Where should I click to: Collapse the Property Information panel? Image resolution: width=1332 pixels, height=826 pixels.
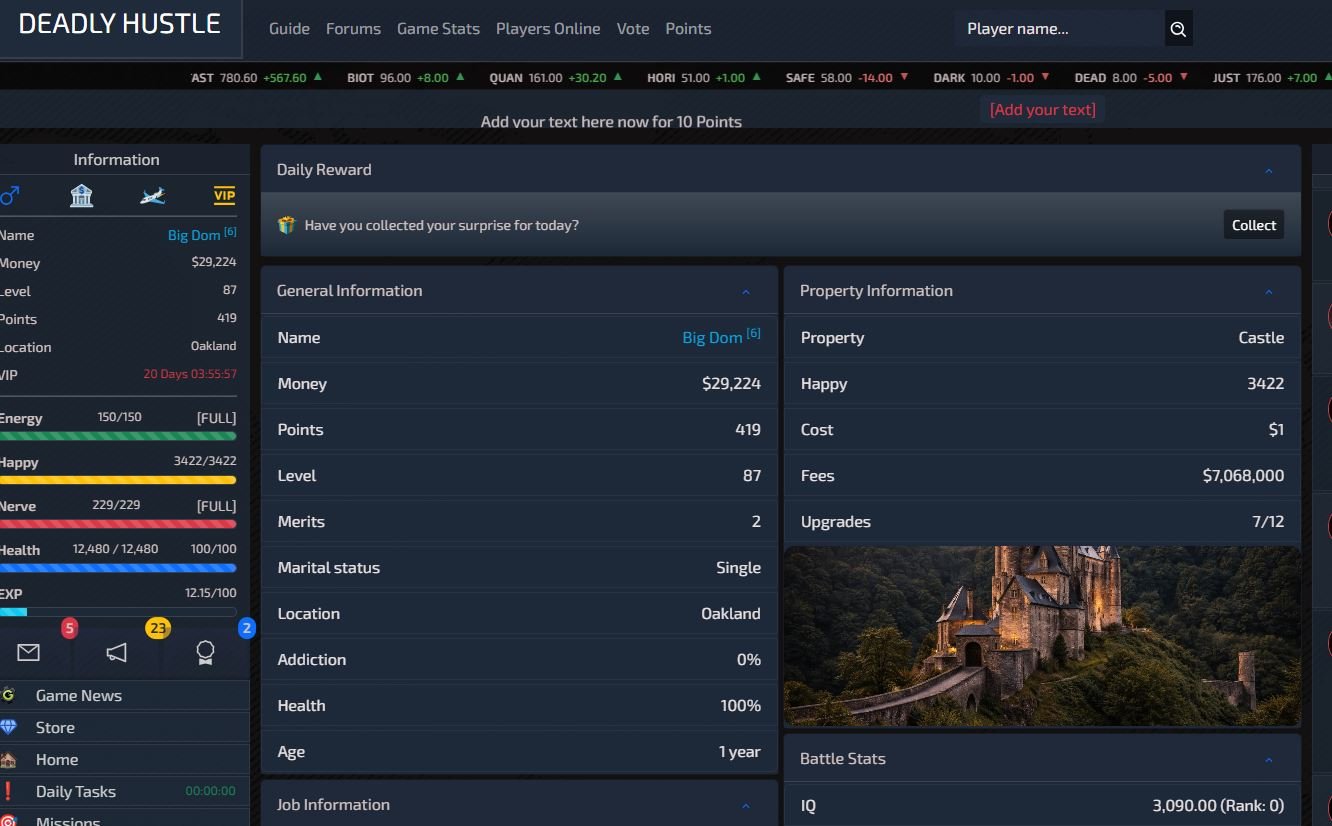pyautogui.click(x=1269, y=291)
